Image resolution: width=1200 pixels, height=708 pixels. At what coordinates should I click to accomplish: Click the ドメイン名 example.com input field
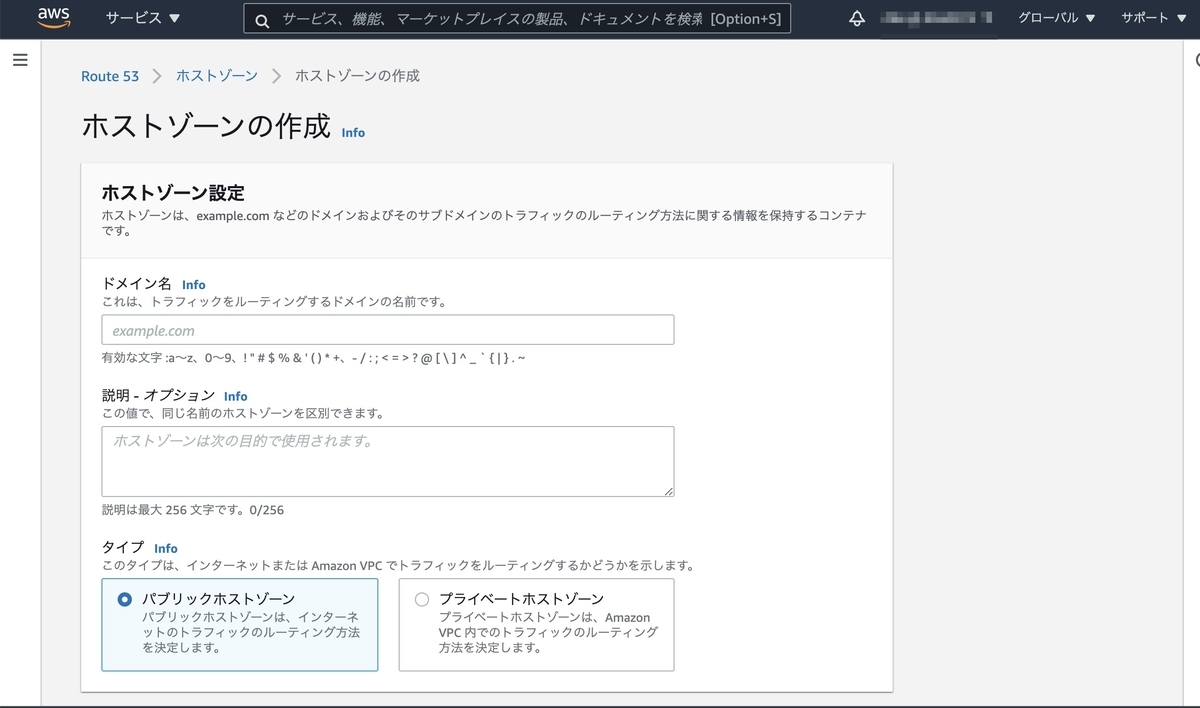click(388, 330)
